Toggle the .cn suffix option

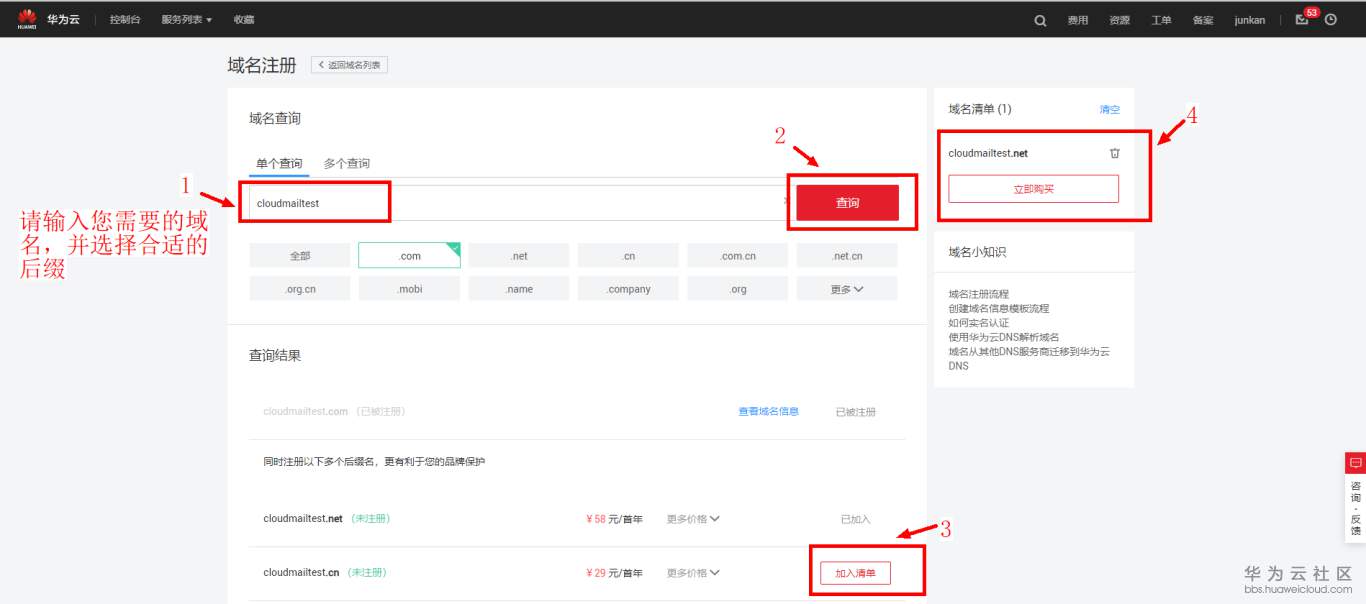coord(628,256)
